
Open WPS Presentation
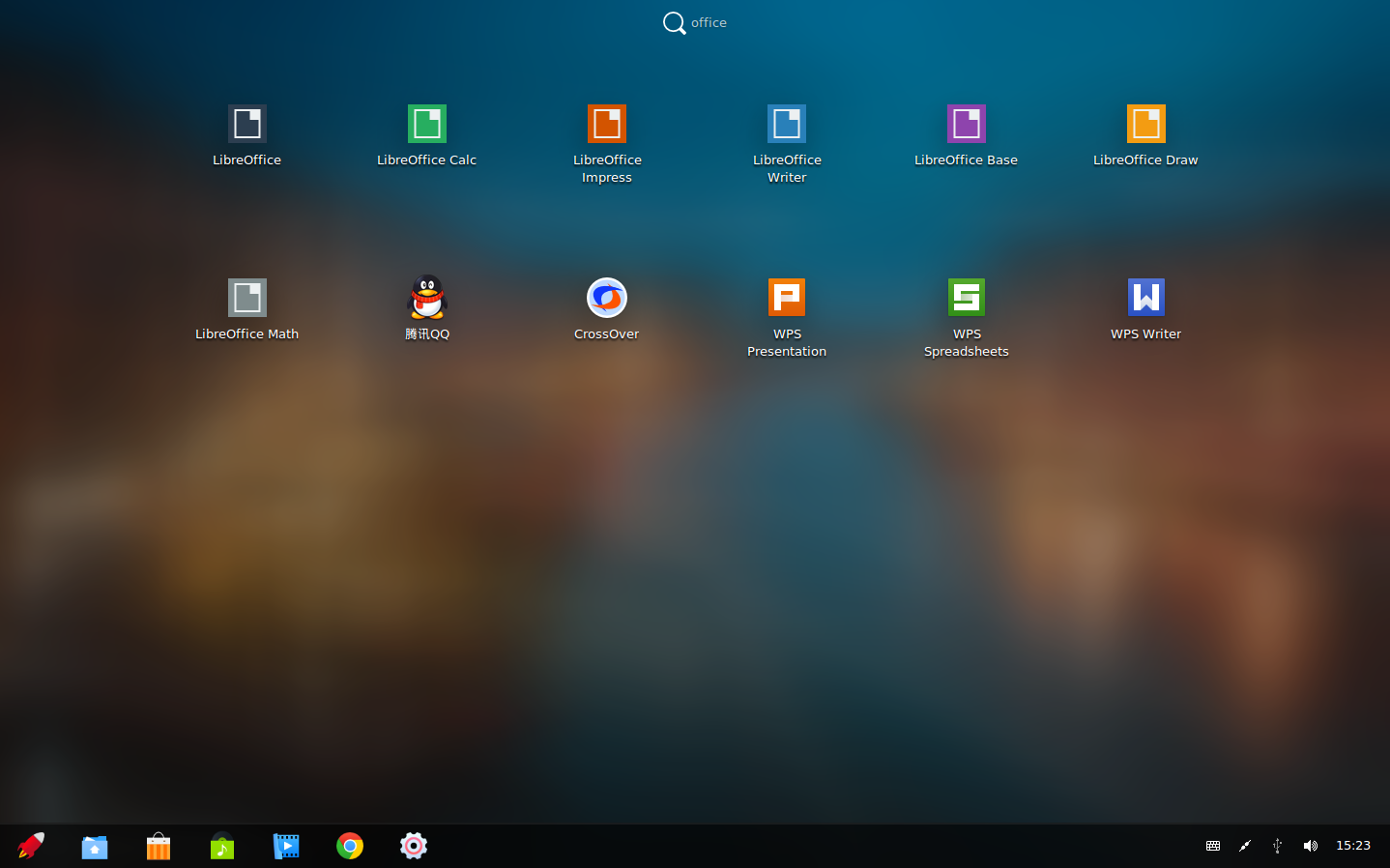point(787,298)
